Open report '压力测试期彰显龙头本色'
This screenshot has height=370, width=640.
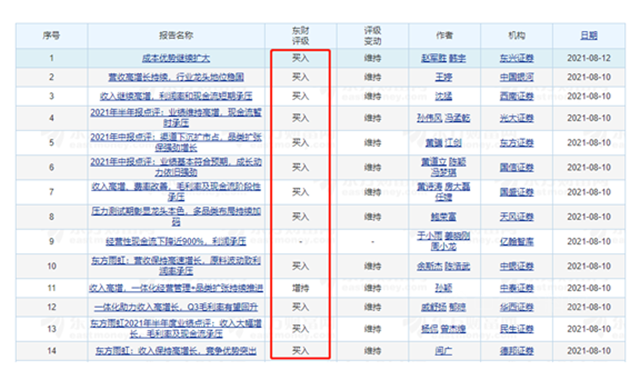coord(176,217)
